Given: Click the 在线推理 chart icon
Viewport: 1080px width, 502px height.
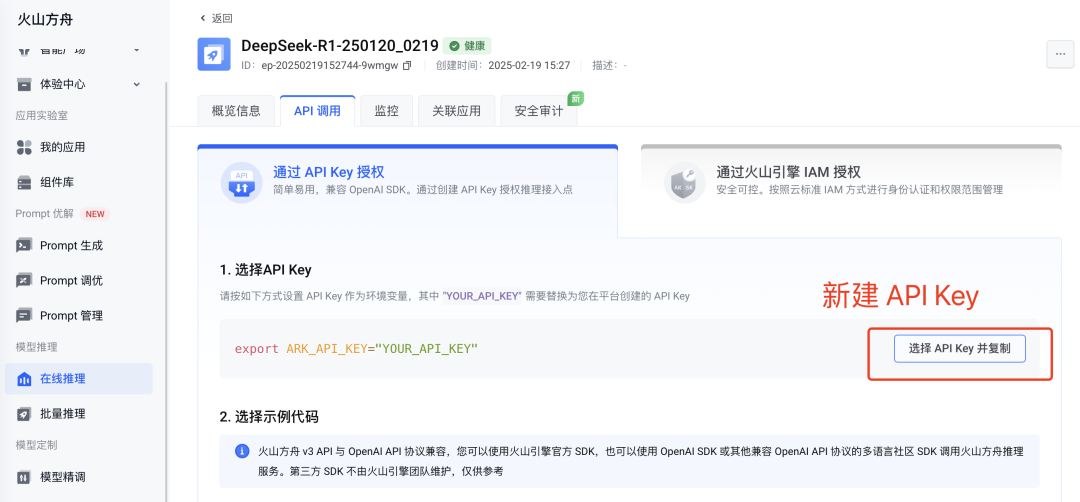Looking at the screenshot, I should click(25, 379).
